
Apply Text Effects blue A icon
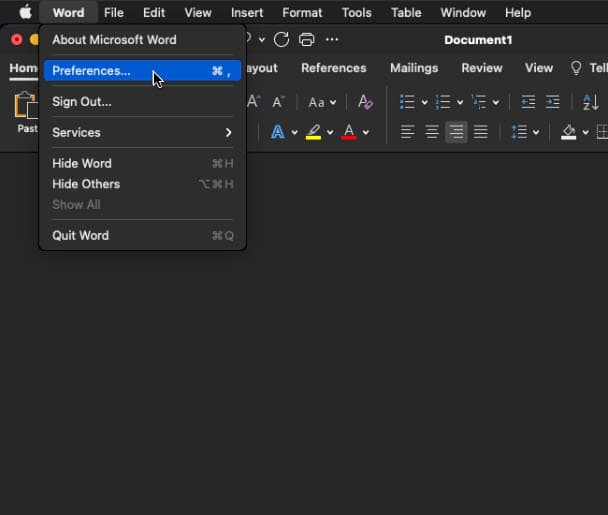point(278,132)
